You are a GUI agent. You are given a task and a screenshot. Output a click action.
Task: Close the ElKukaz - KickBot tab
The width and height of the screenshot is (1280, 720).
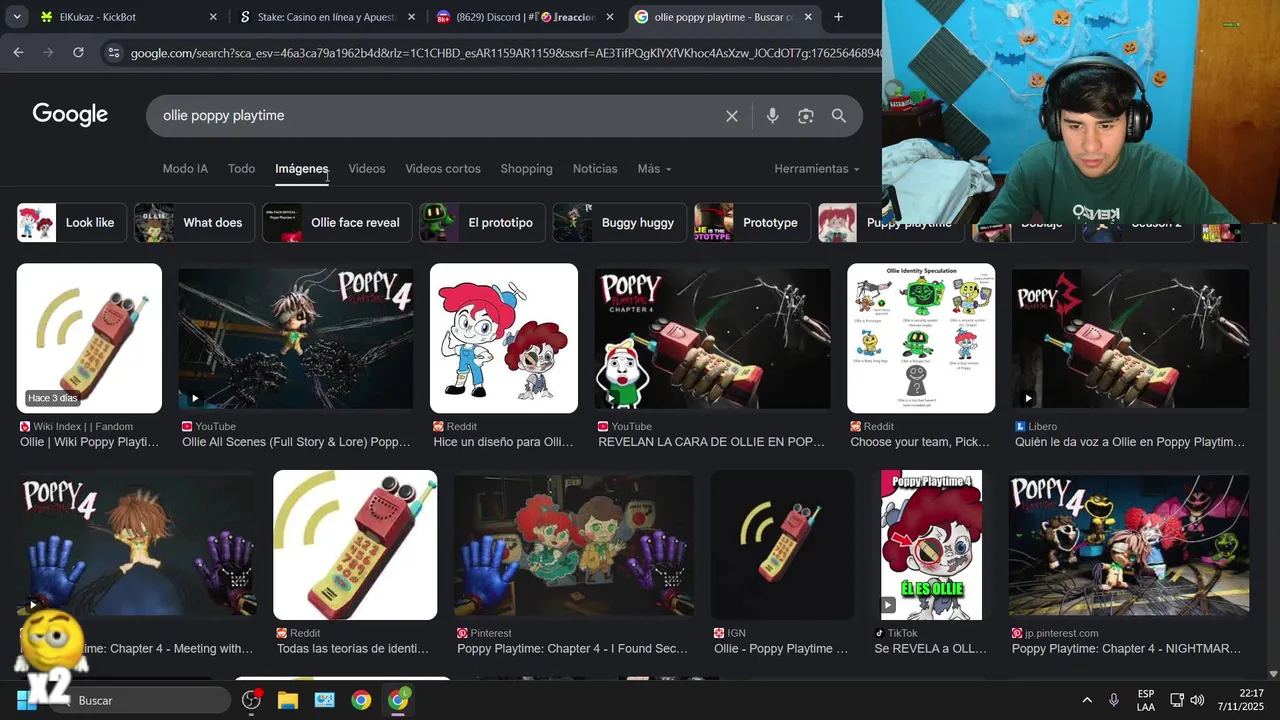tap(213, 17)
